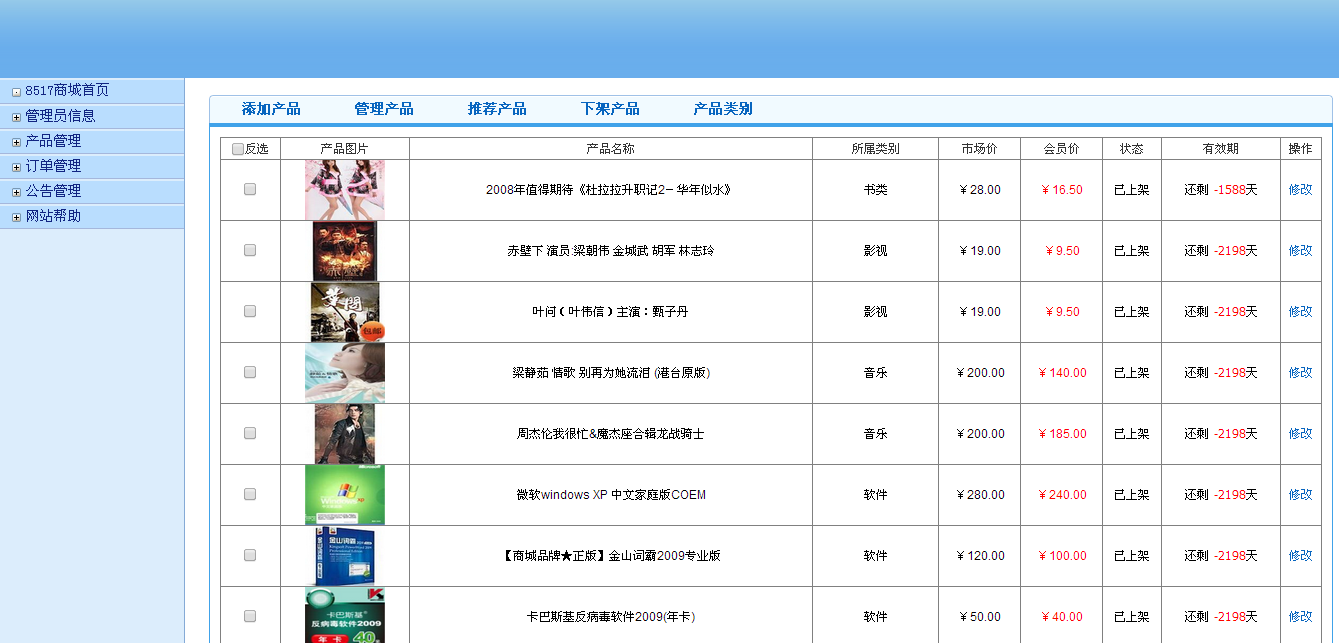Click the plus icon beside 公告管理
Image resolution: width=1339 pixels, height=643 pixels.
point(16,192)
